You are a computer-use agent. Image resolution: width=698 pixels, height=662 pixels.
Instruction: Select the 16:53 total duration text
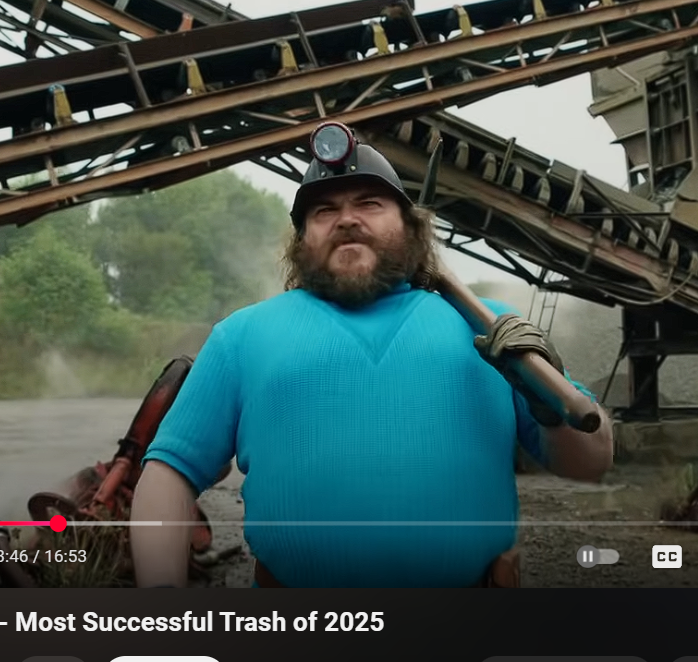pos(65,556)
